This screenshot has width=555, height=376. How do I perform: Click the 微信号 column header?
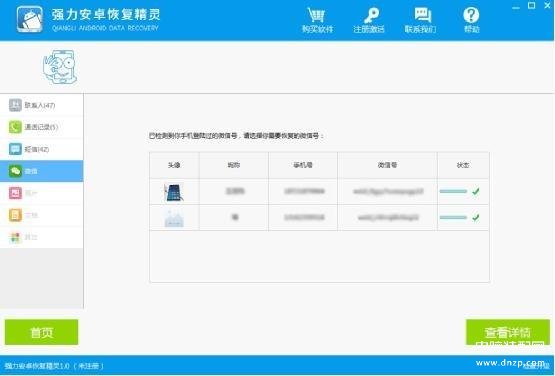coord(388,165)
